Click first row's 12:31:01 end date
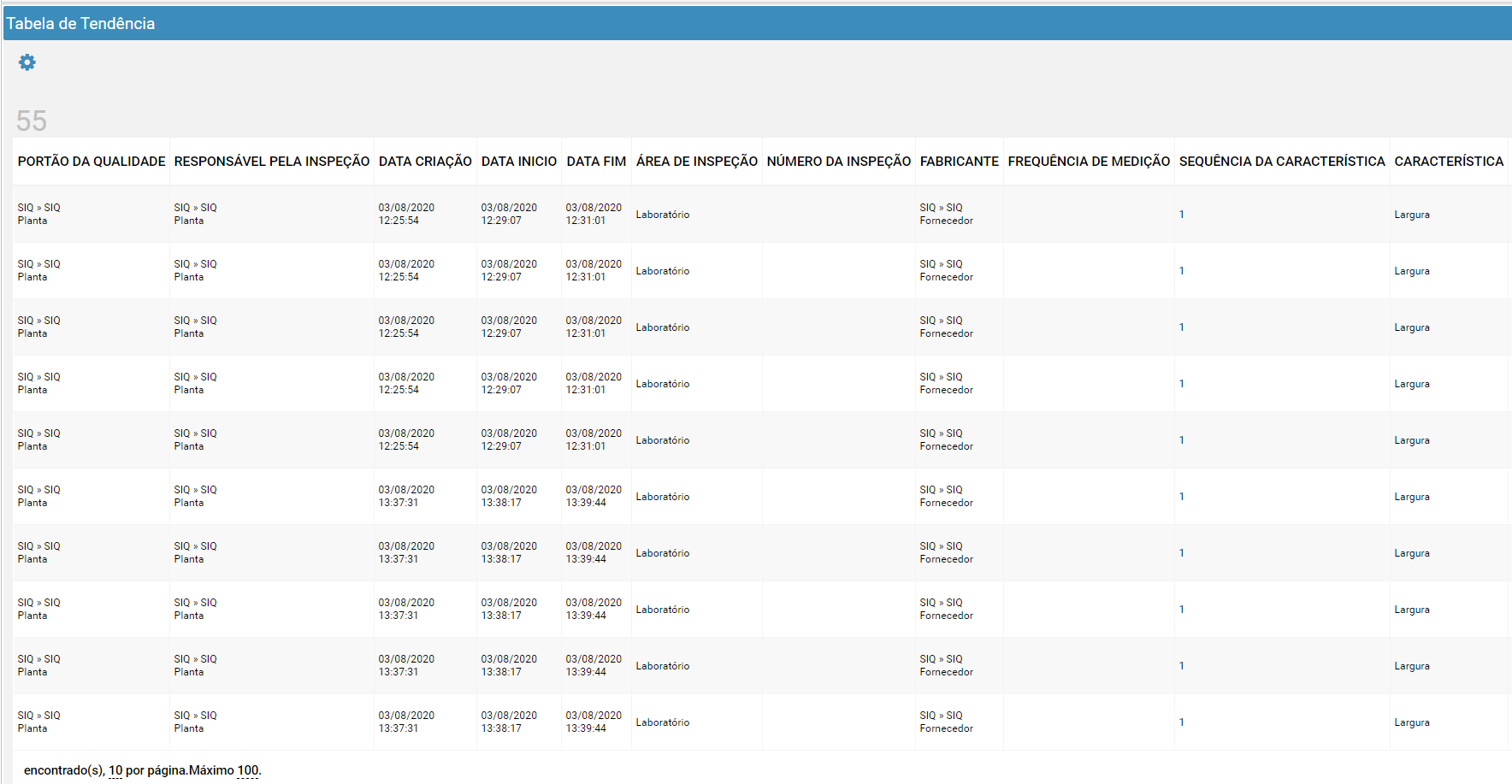1512x784 pixels. click(x=594, y=214)
